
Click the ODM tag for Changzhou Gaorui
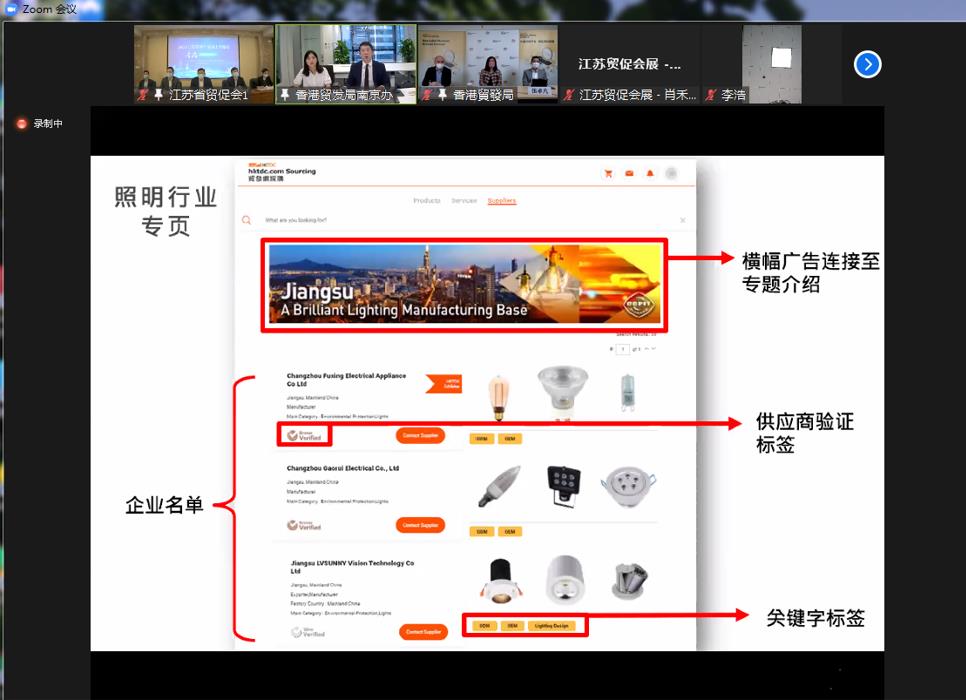click(482, 532)
